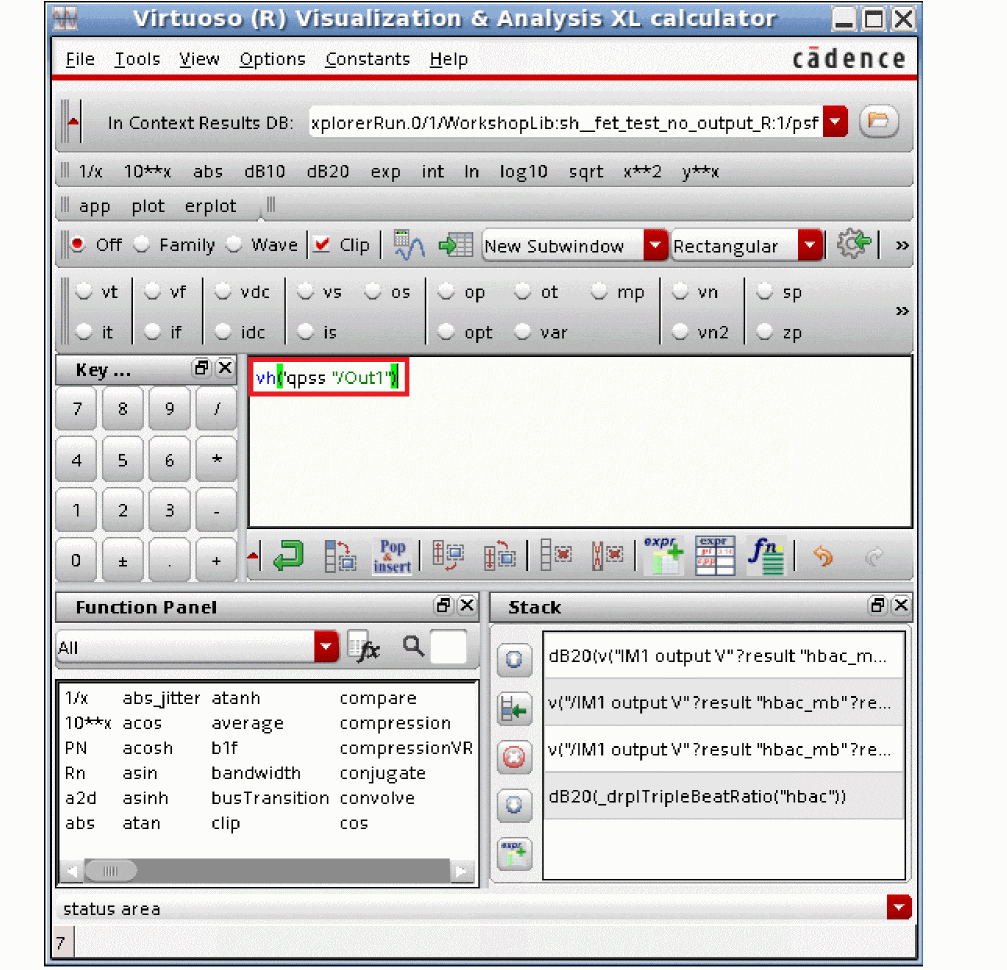Screen dimensions: 1007x970
Task: Click the dB20 function button
Action: point(328,172)
